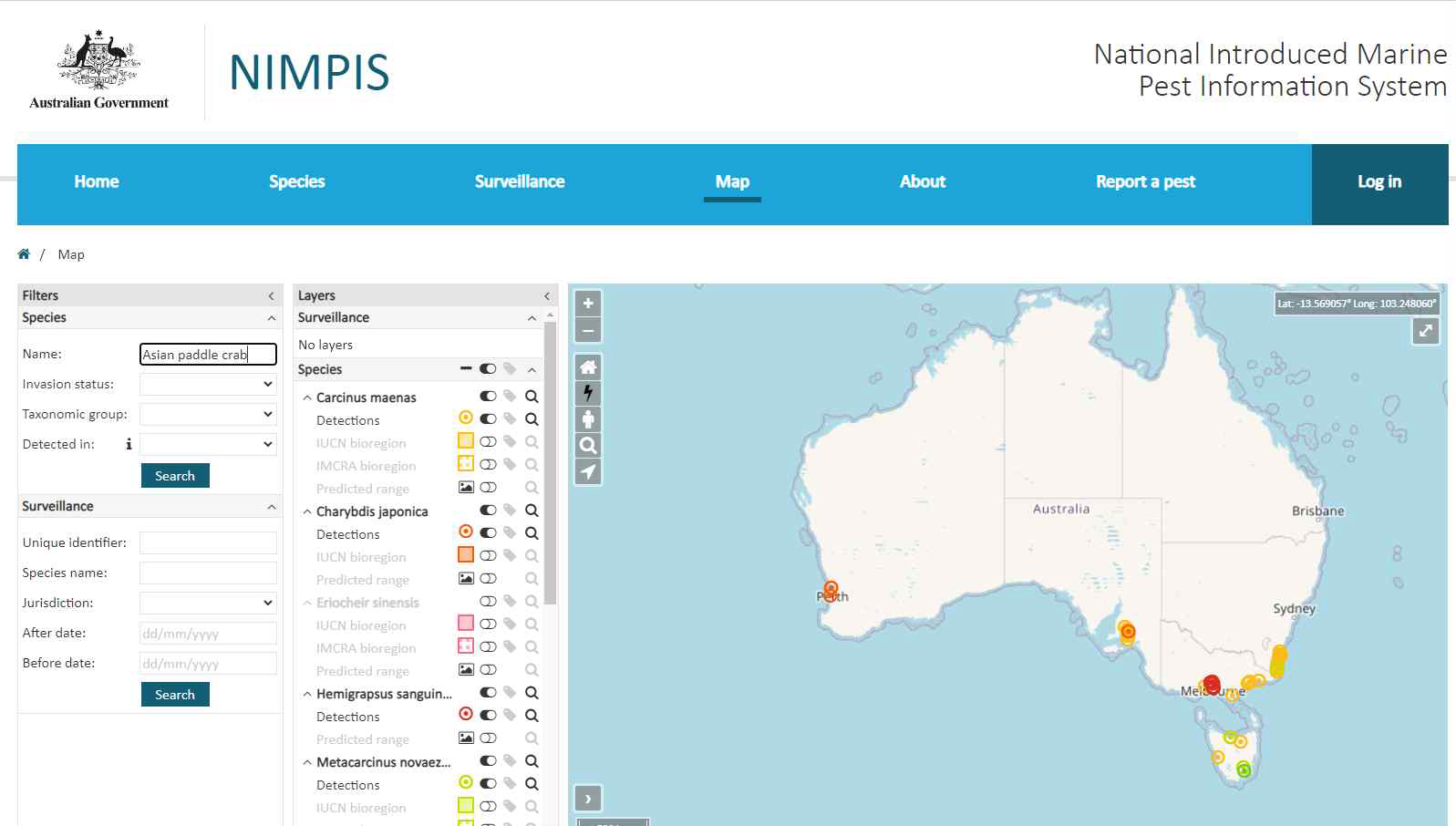
Task: Click the map search magnifier tool
Action: [588, 445]
